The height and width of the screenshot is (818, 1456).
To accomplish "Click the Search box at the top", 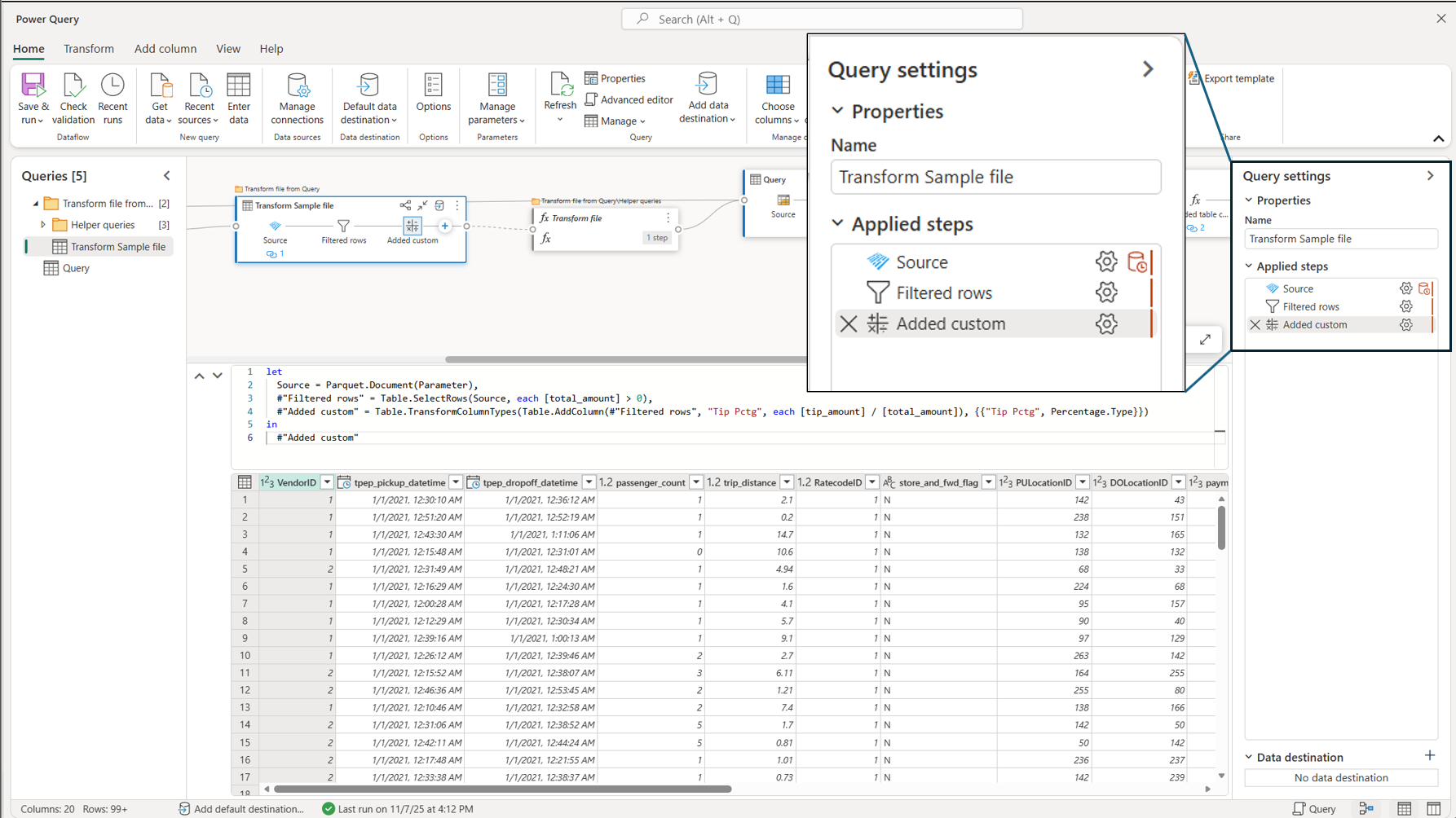I will point(822,19).
